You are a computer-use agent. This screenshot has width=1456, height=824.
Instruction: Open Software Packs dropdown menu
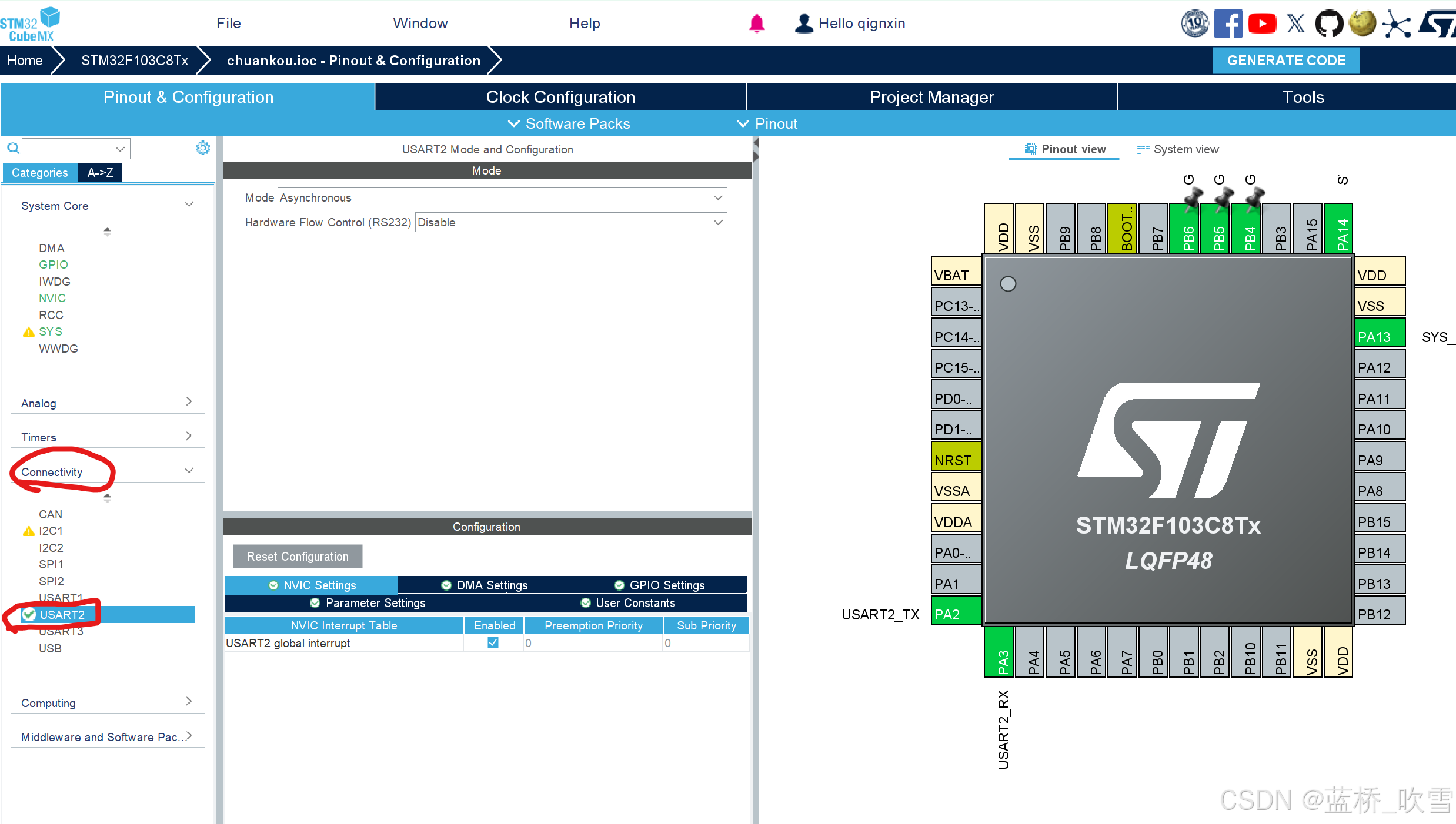pos(569,123)
